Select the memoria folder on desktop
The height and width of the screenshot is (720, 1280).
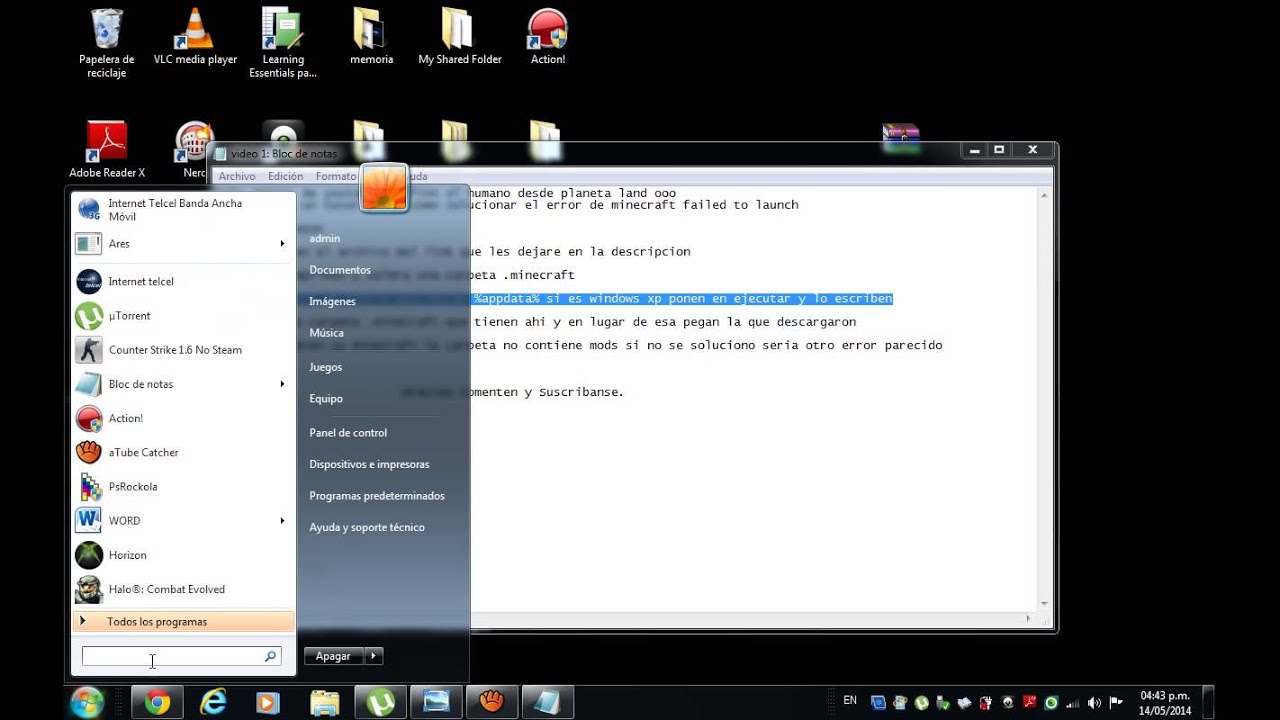point(371,38)
